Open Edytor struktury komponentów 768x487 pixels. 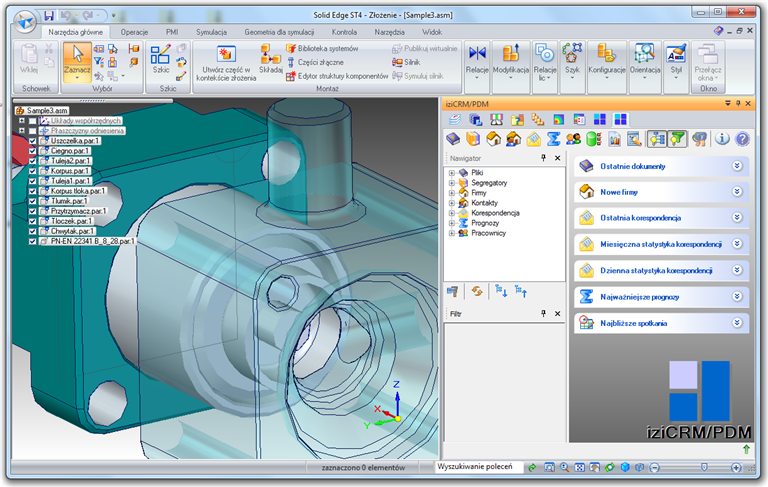point(337,76)
